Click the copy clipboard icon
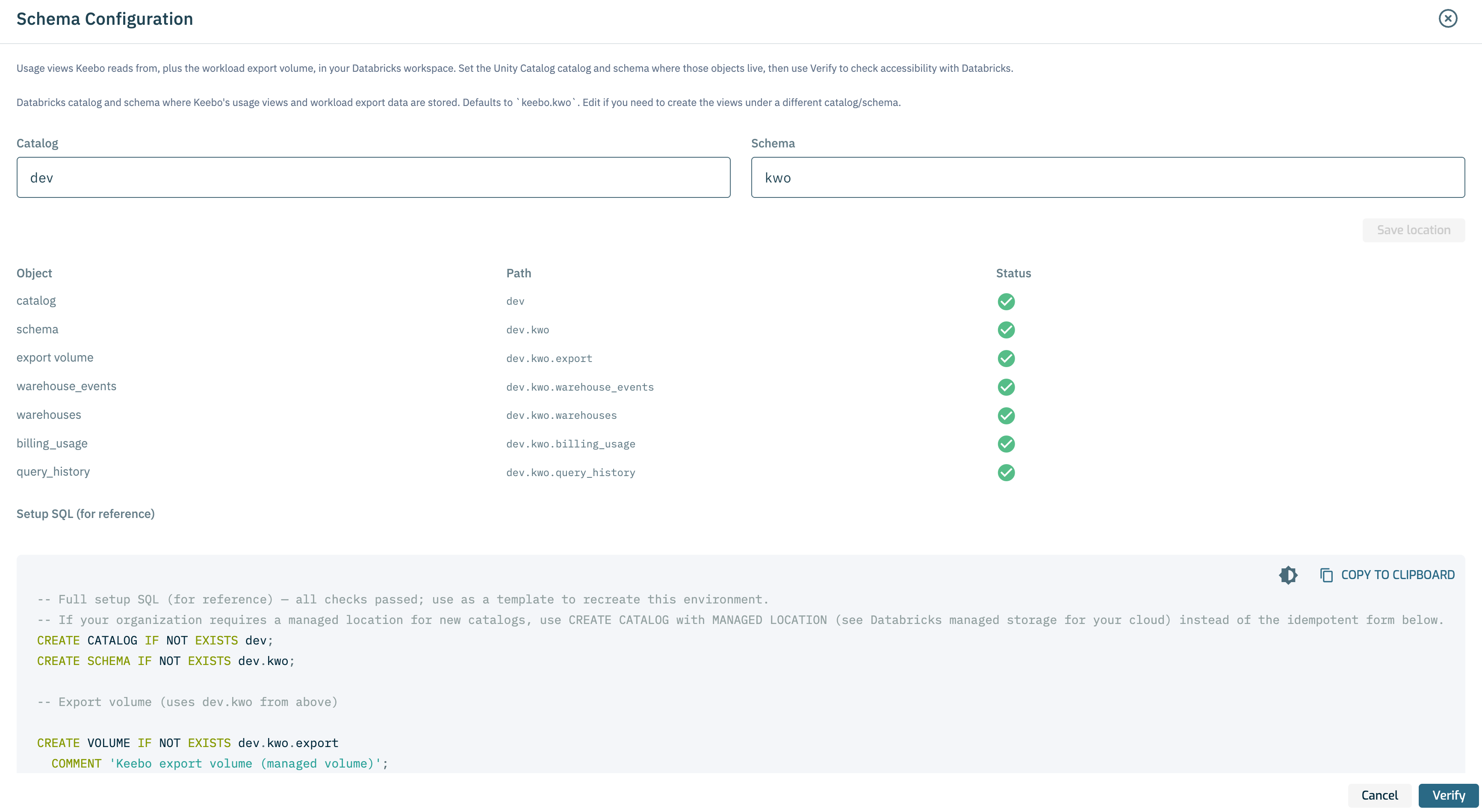 [1326, 575]
